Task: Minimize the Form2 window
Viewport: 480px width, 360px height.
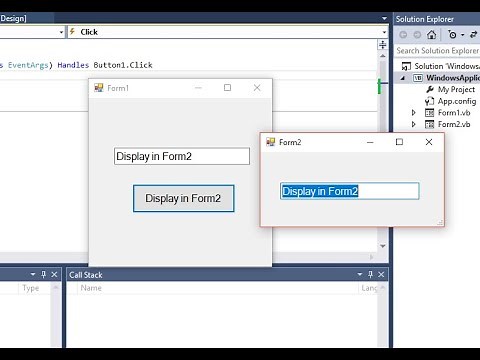Action: pos(370,142)
